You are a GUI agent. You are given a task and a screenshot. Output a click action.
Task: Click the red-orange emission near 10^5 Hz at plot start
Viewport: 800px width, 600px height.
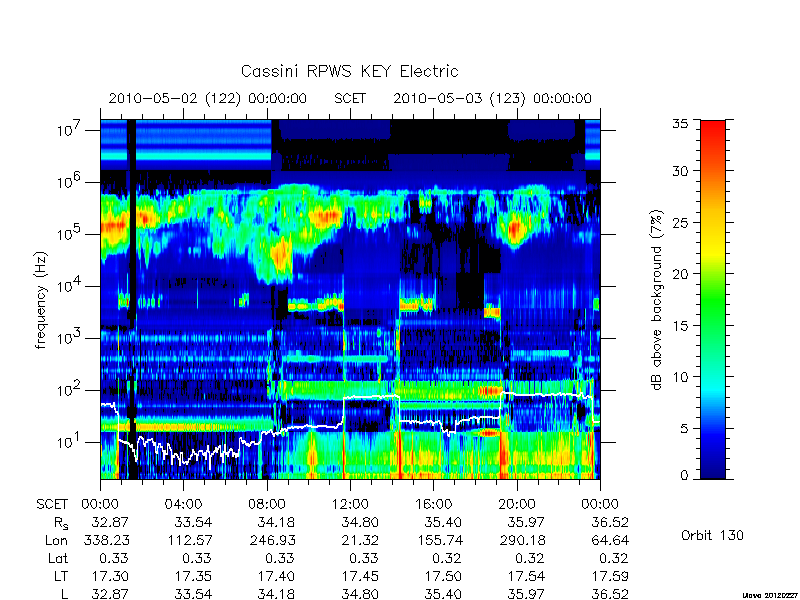point(113,226)
